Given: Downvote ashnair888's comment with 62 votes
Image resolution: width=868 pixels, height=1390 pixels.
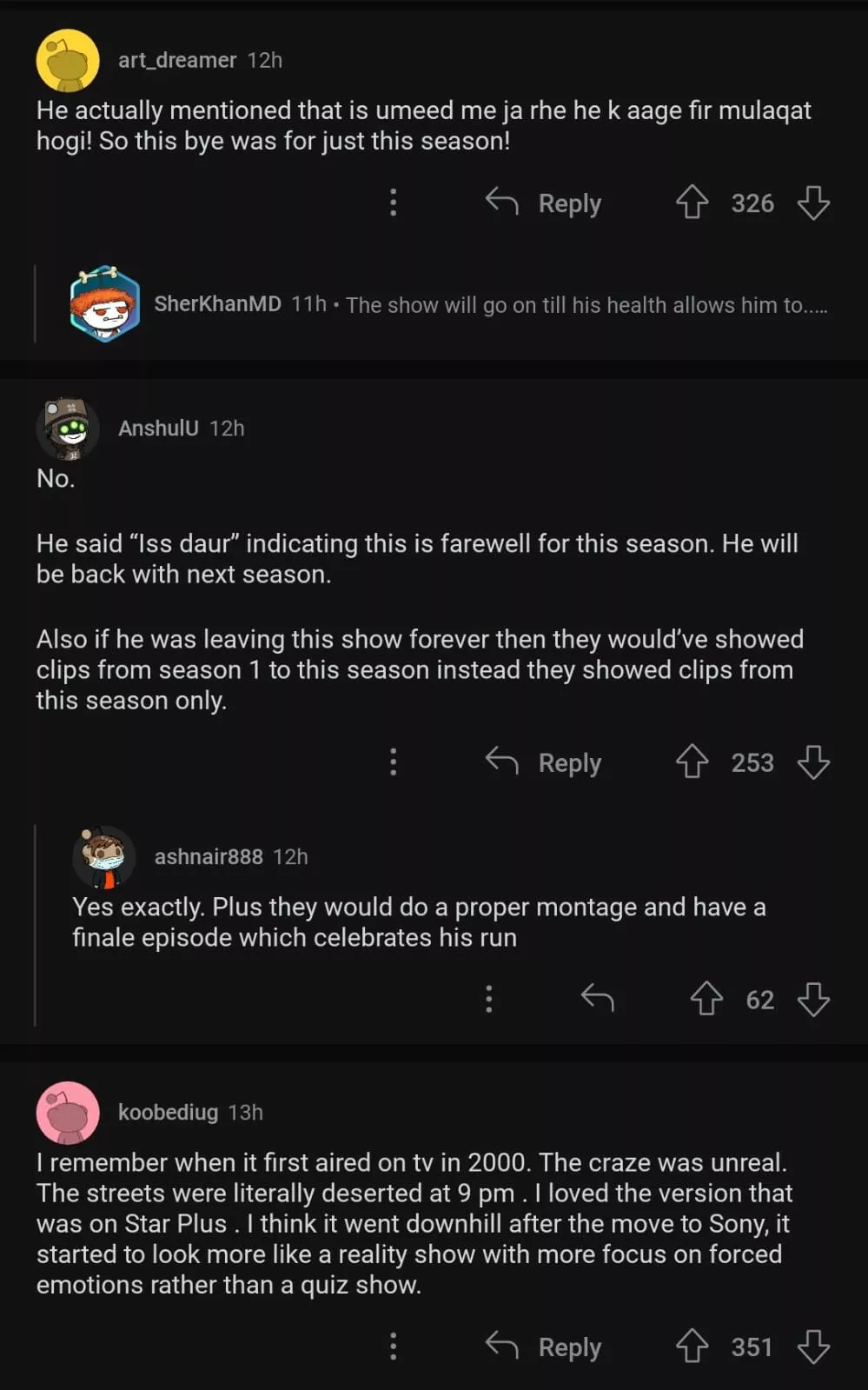Looking at the screenshot, I should 813,999.
